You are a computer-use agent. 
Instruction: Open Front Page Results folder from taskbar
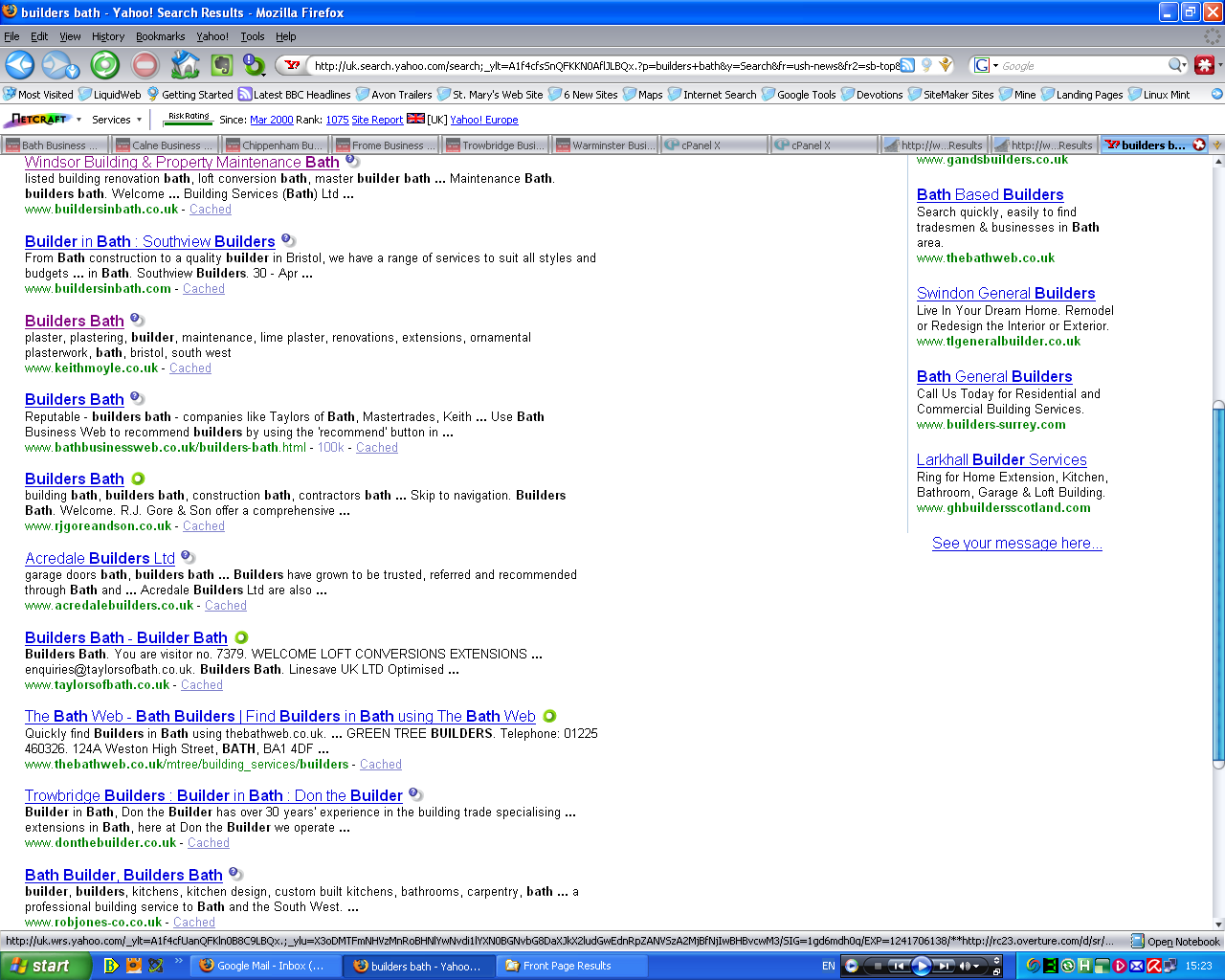tap(571, 966)
